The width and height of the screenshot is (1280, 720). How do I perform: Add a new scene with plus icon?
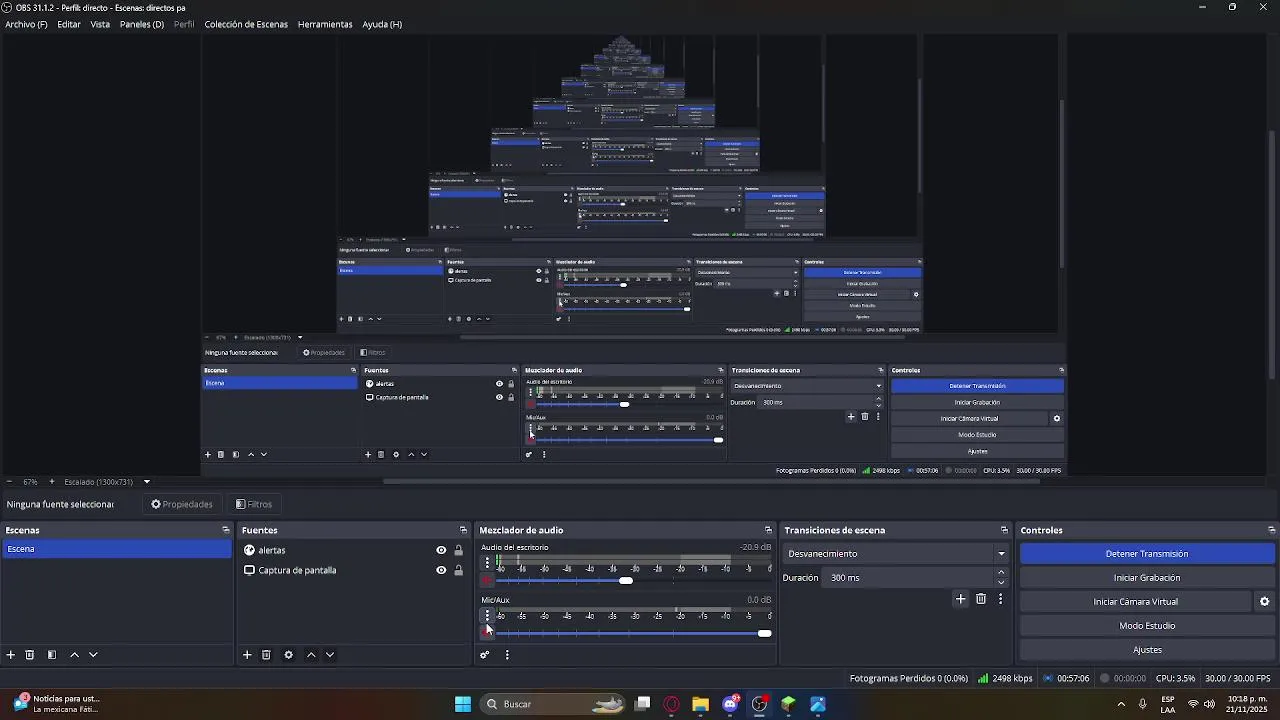point(11,655)
